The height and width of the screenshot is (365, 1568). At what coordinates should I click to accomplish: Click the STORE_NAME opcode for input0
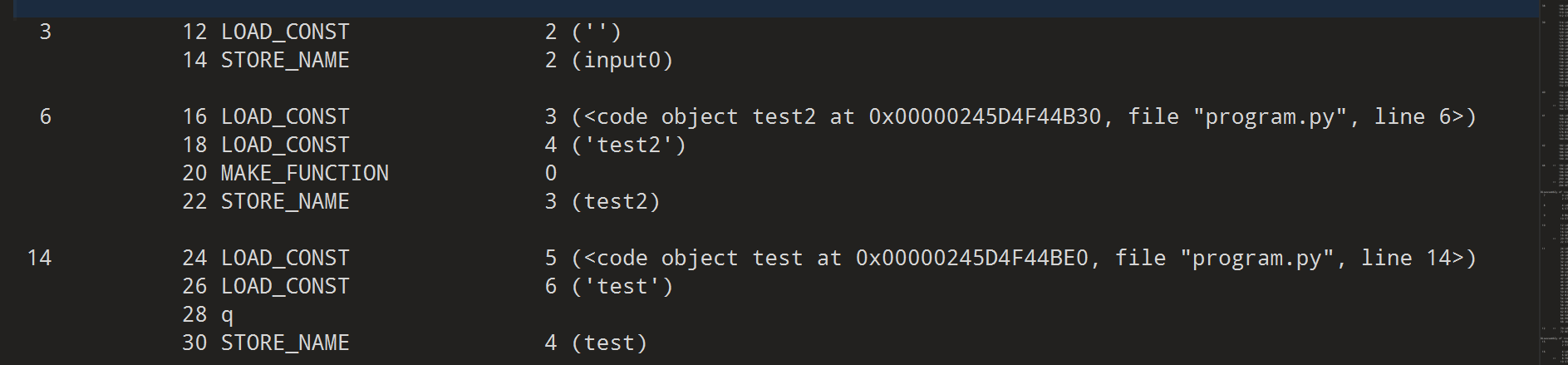click(284, 60)
